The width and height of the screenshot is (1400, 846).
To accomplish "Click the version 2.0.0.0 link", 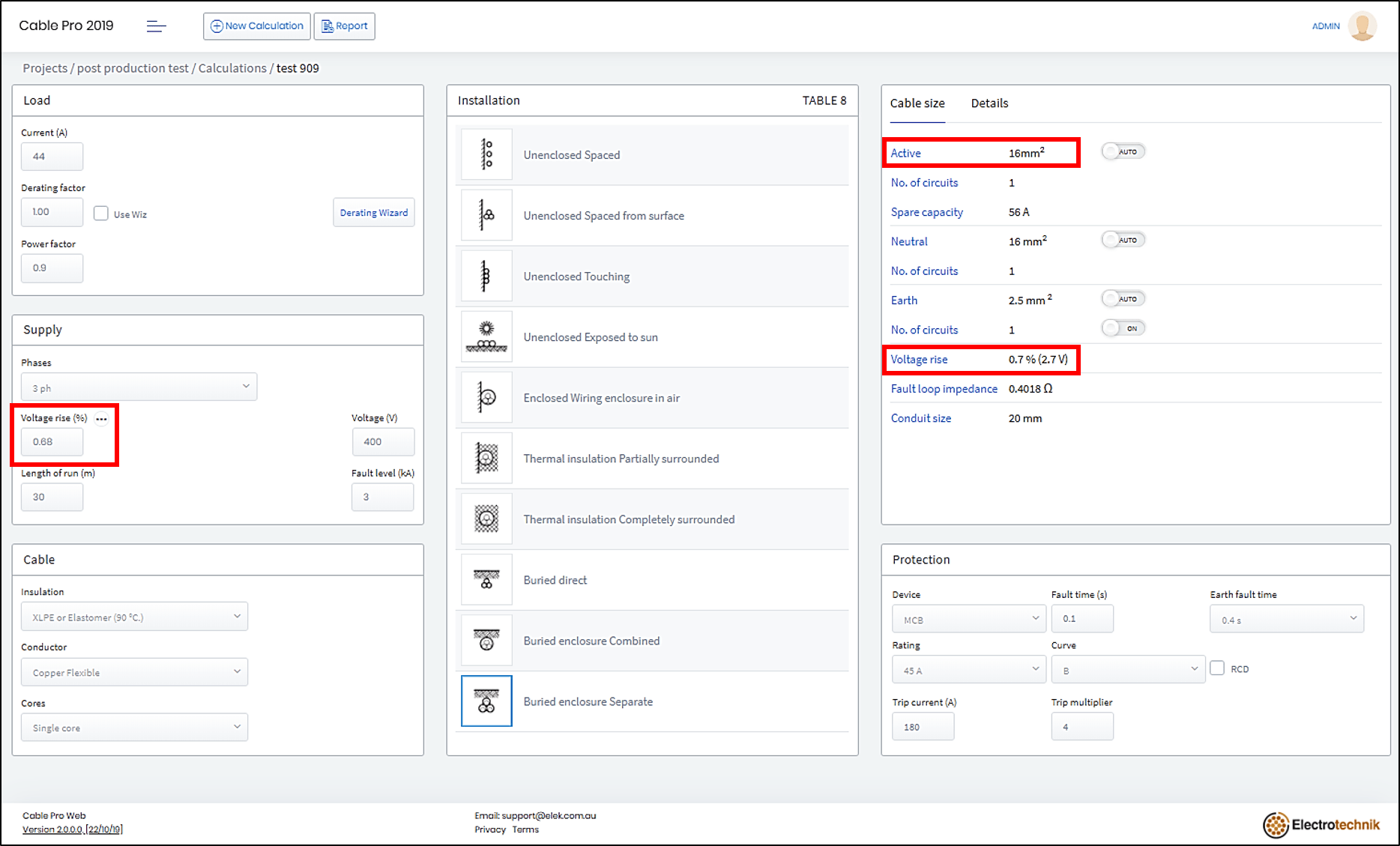I will (x=73, y=830).
